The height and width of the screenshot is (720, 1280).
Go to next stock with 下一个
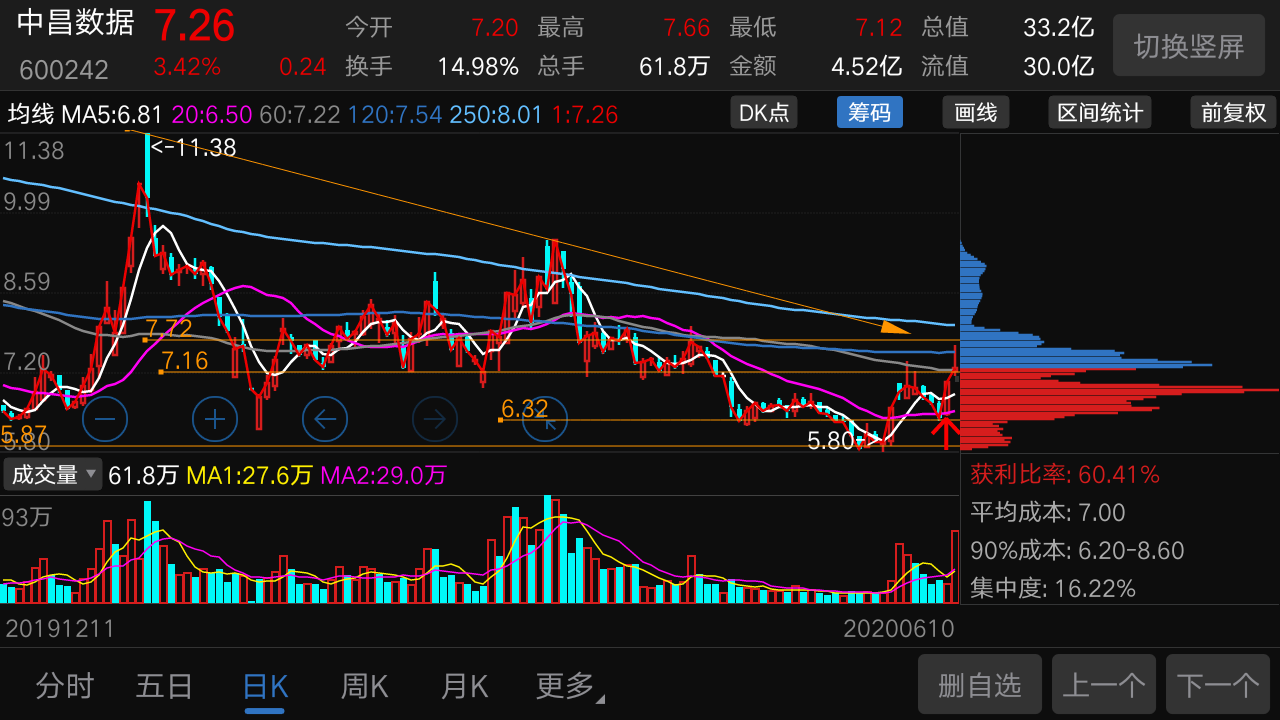pyautogui.click(x=1218, y=685)
